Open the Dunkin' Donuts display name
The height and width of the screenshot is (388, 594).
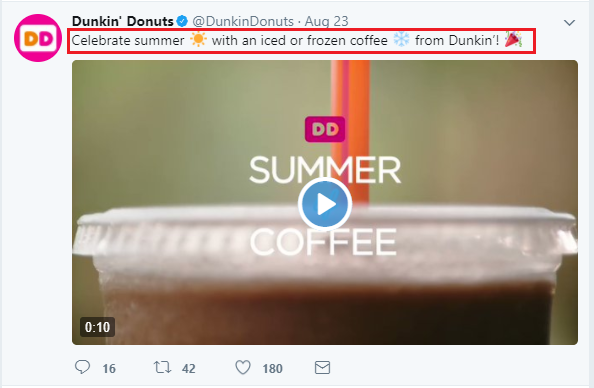[x=123, y=21]
